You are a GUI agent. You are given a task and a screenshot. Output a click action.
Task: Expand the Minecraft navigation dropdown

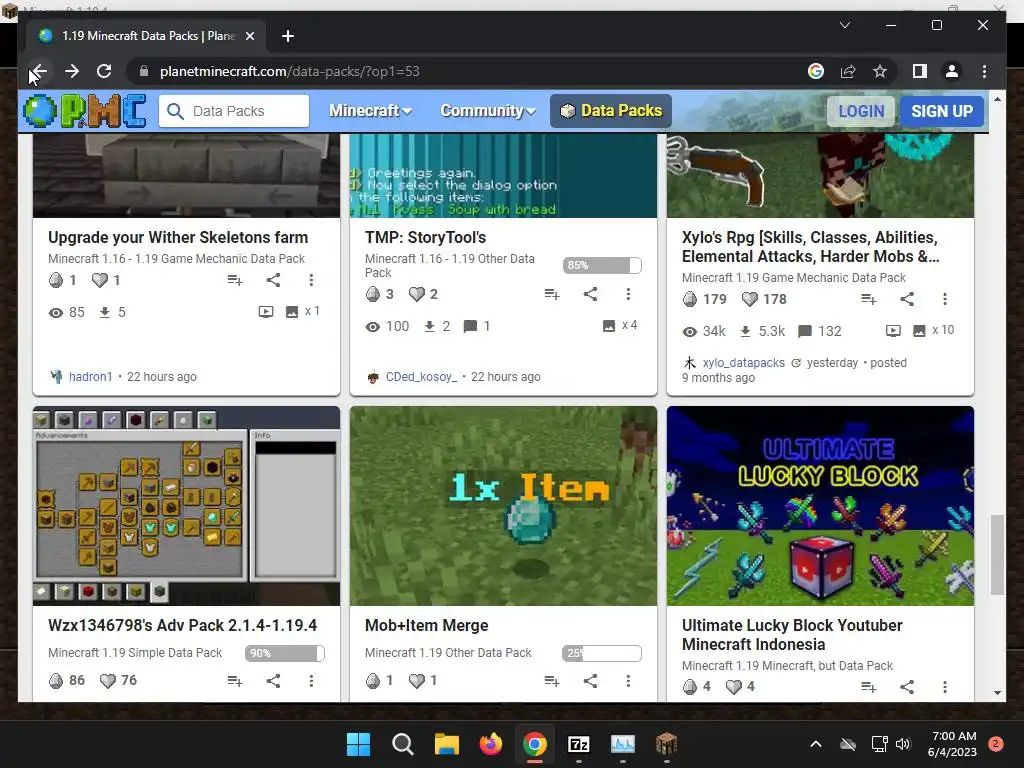tap(370, 111)
